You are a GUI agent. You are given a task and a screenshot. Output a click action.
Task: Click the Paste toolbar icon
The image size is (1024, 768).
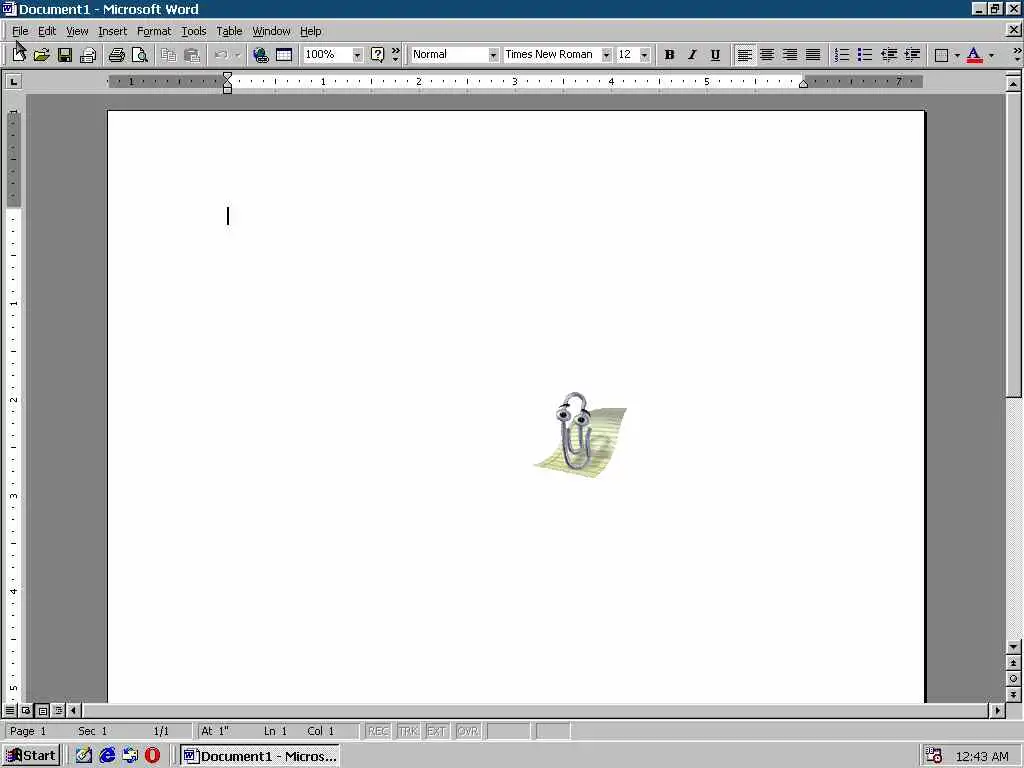[x=191, y=55]
